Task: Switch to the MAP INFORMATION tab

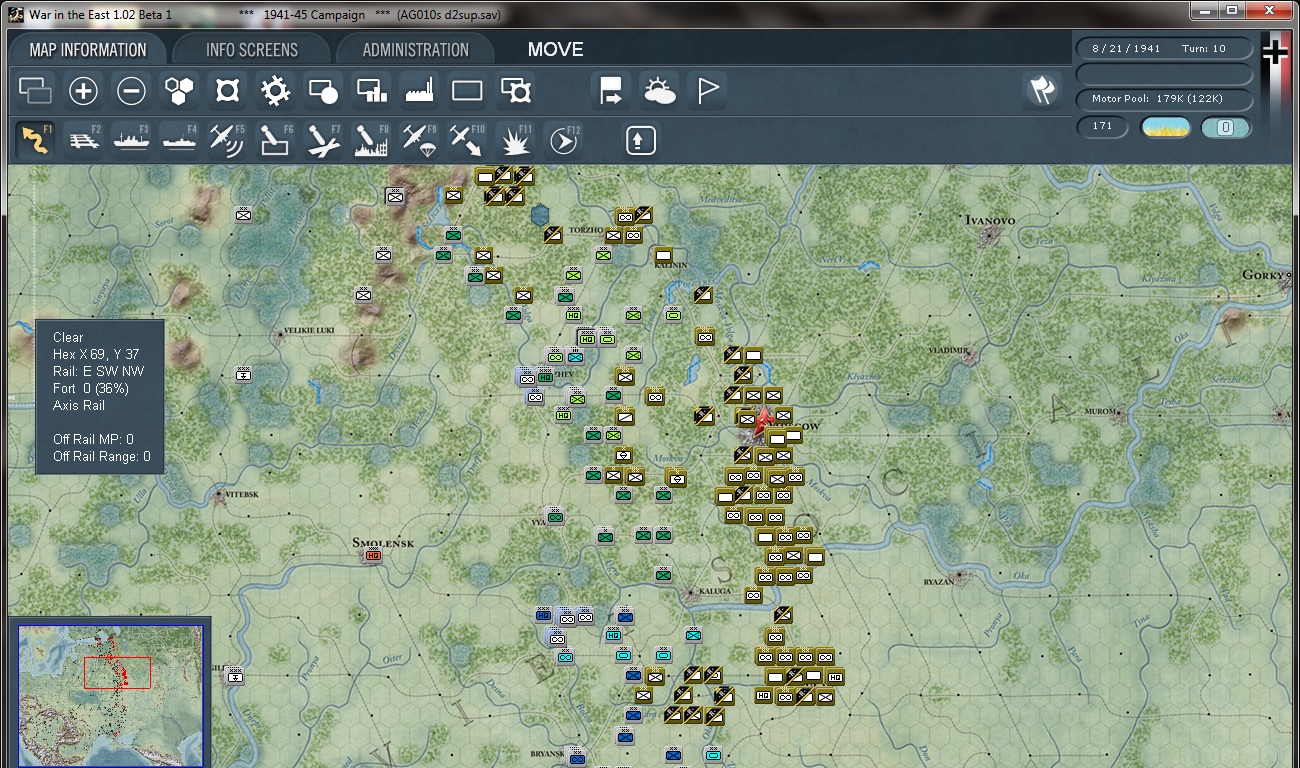Action: (88, 50)
